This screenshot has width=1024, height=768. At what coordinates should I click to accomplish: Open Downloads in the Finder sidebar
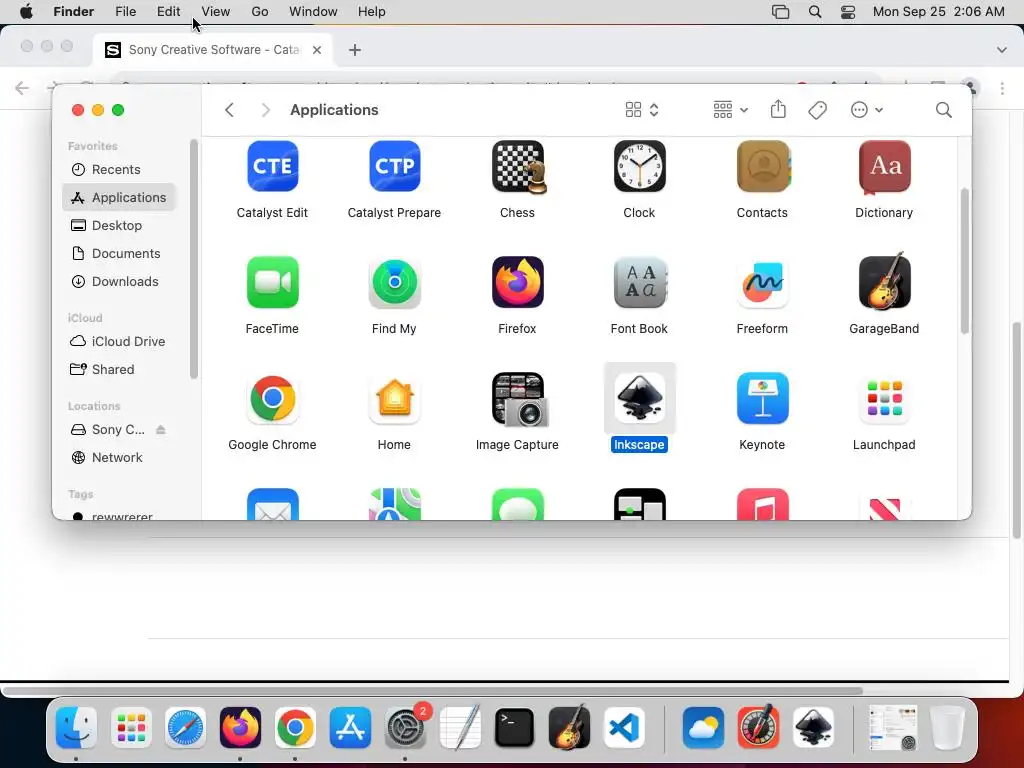(119, 281)
